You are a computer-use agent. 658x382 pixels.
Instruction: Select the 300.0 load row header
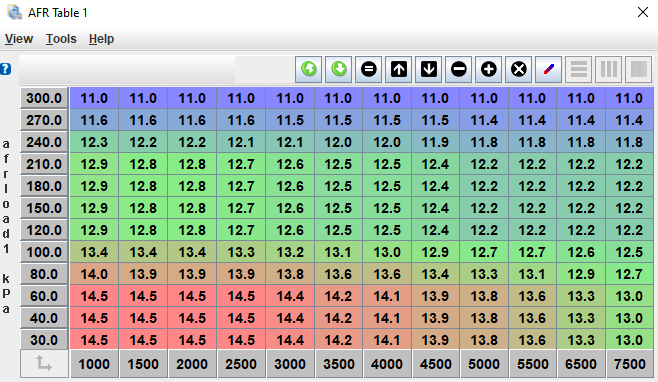[44, 98]
